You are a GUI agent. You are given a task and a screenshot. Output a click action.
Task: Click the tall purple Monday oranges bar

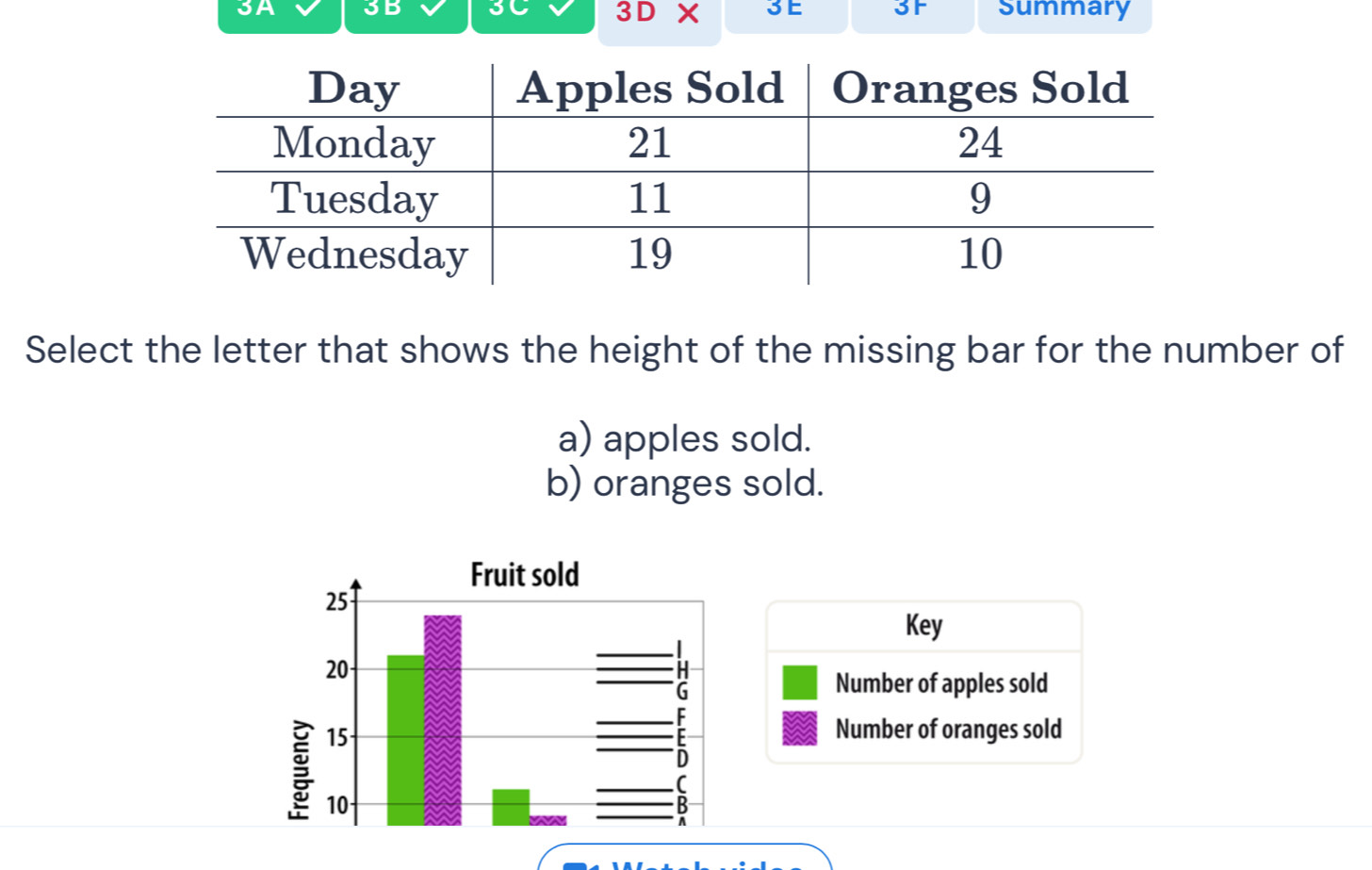point(443,721)
